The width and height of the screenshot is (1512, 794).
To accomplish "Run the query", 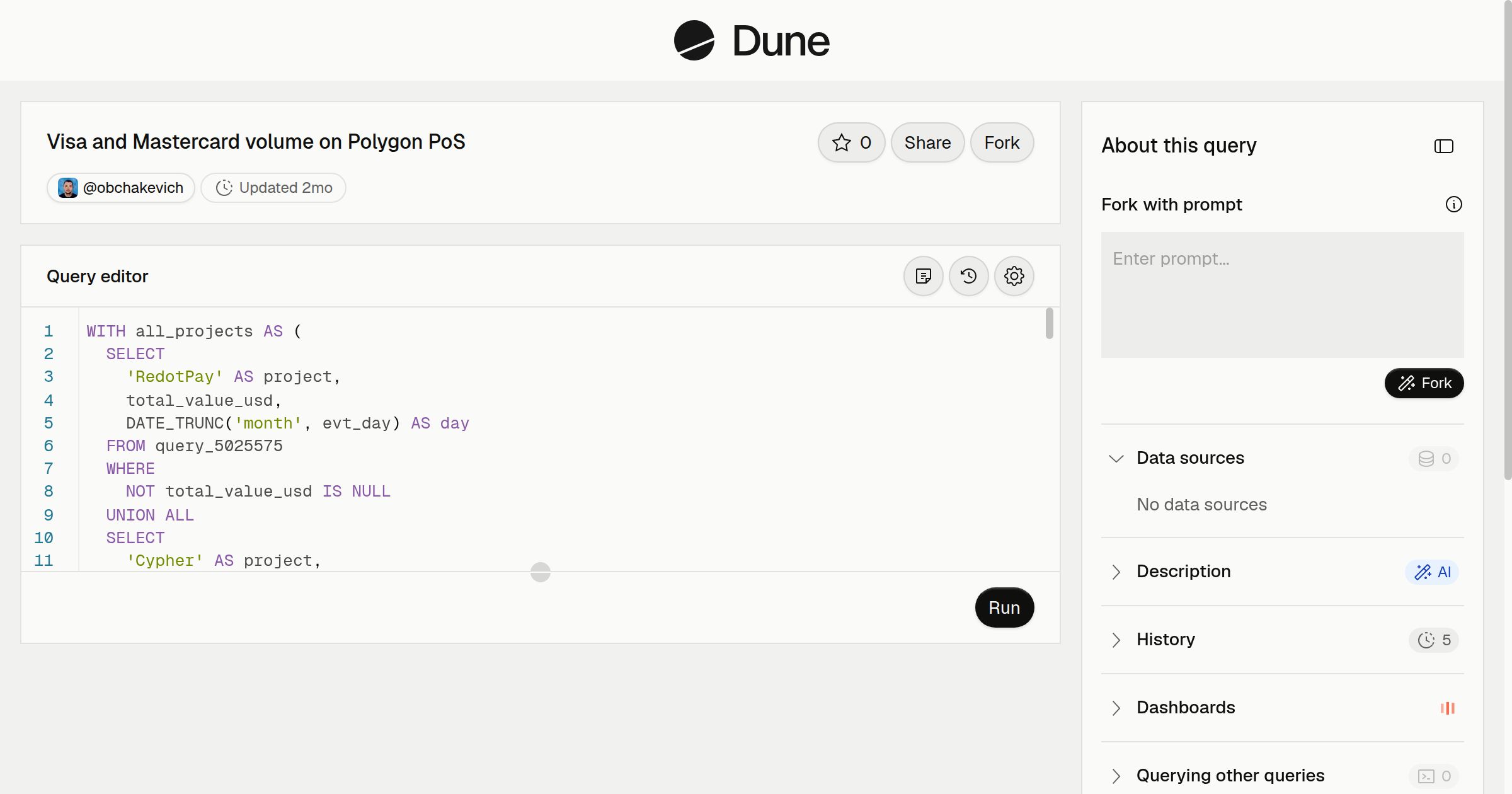I will tap(1004, 607).
